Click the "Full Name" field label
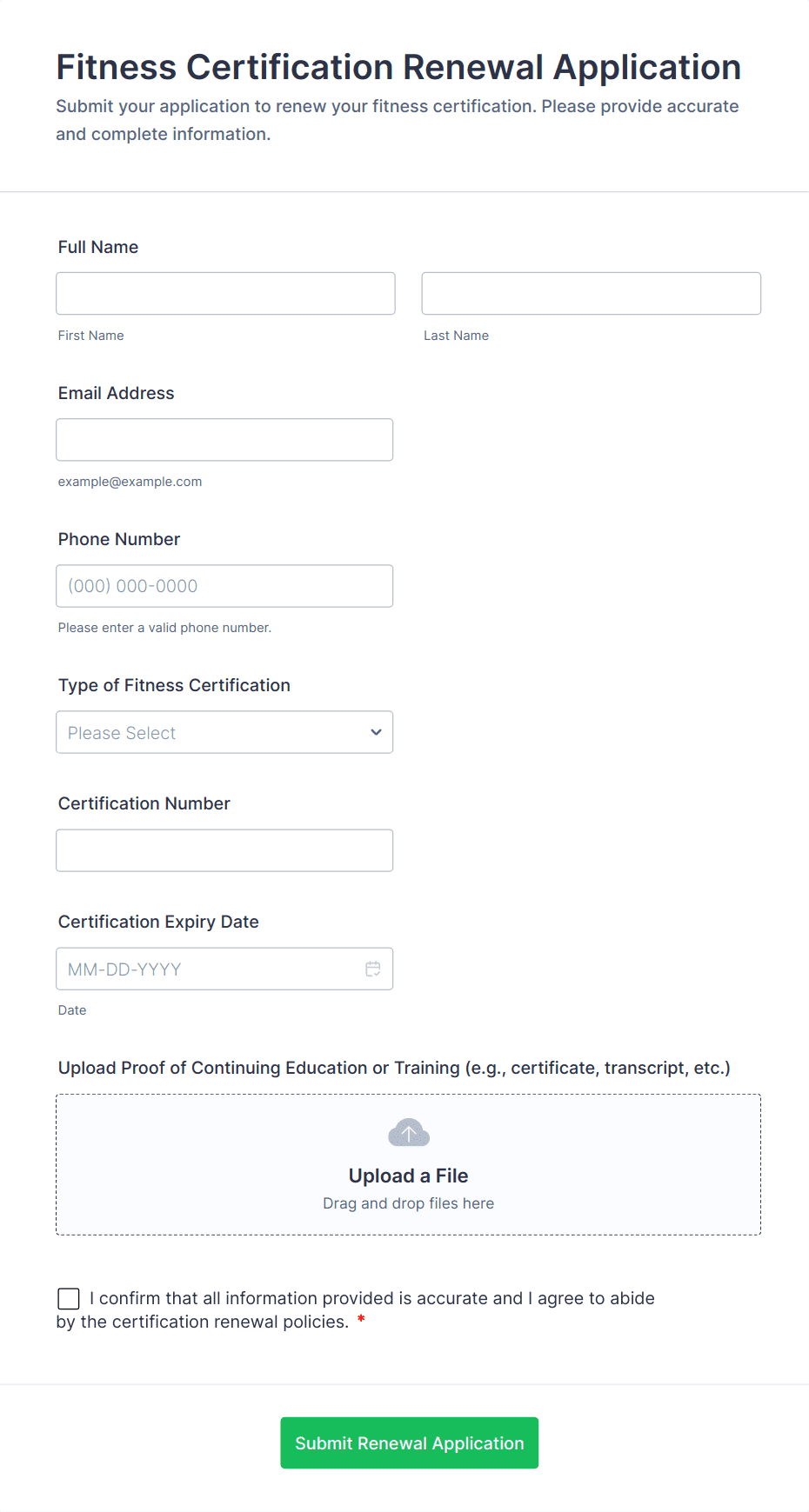 pyautogui.click(x=98, y=247)
